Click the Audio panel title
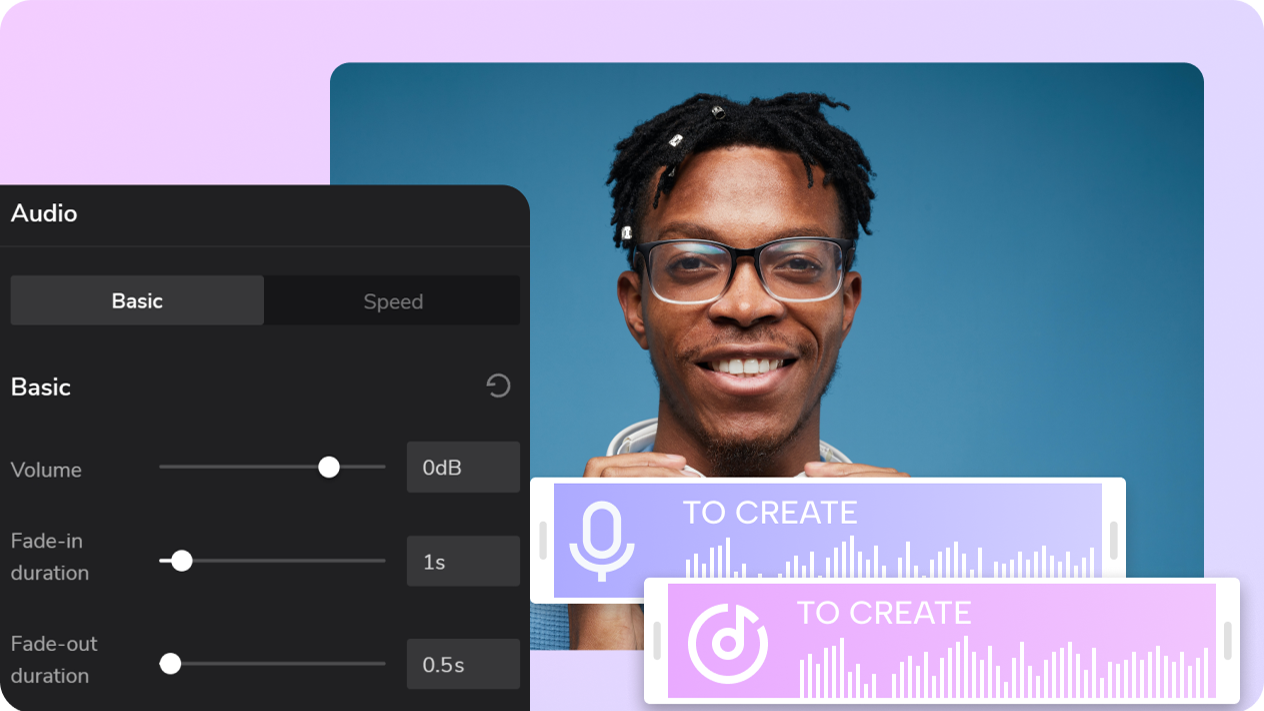 click(44, 213)
